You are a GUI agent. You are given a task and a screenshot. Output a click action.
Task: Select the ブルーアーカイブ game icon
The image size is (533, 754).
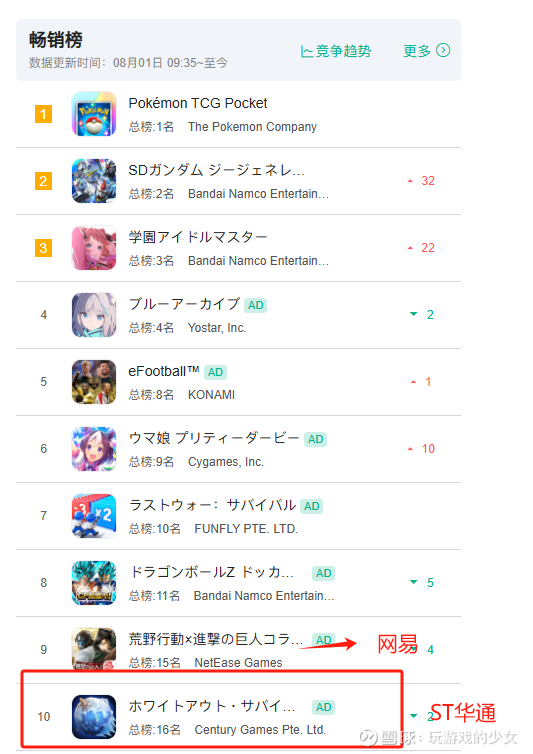click(94, 315)
